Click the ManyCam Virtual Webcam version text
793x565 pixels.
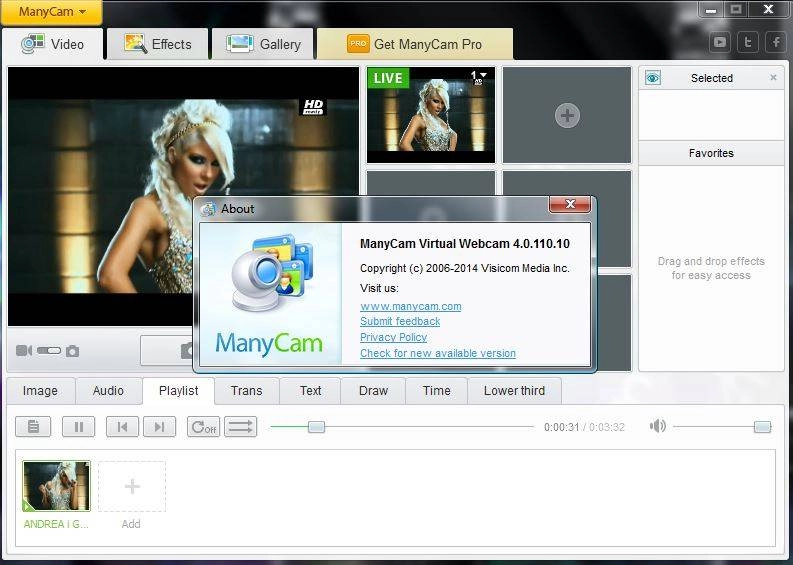465,244
